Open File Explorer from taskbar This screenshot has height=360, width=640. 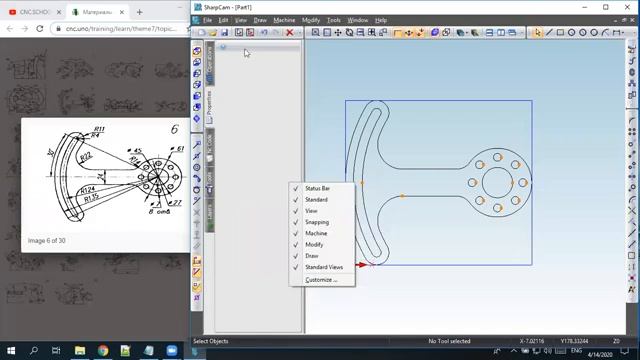(80, 351)
